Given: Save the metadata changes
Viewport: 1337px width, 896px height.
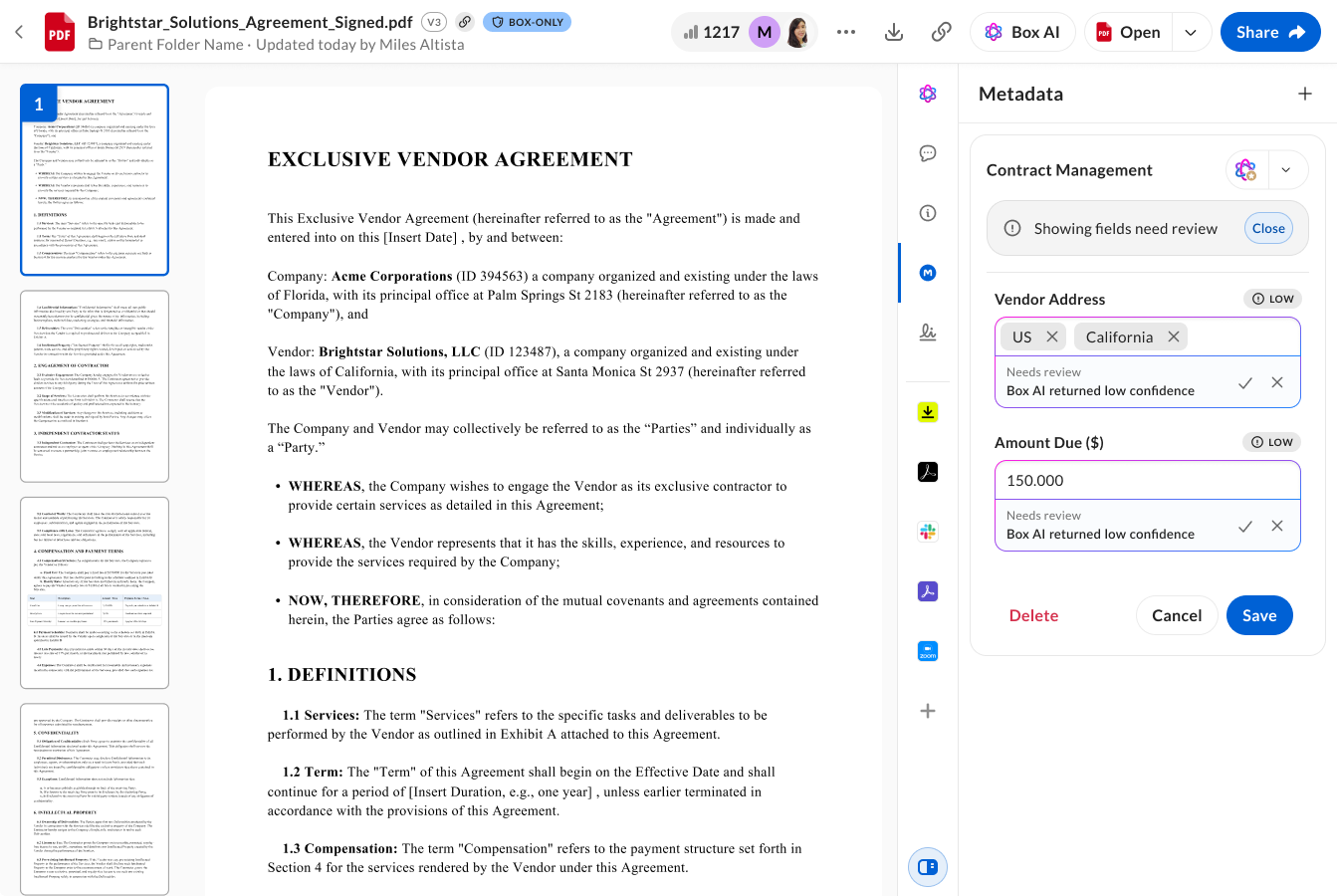Looking at the screenshot, I should coord(1258,615).
